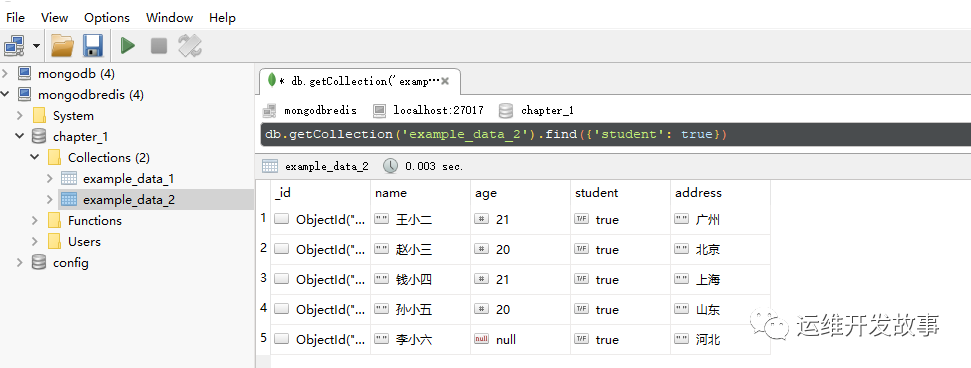The height and width of the screenshot is (368, 971).
Task: Click the Open folder toolbar icon
Action: tap(62, 45)
